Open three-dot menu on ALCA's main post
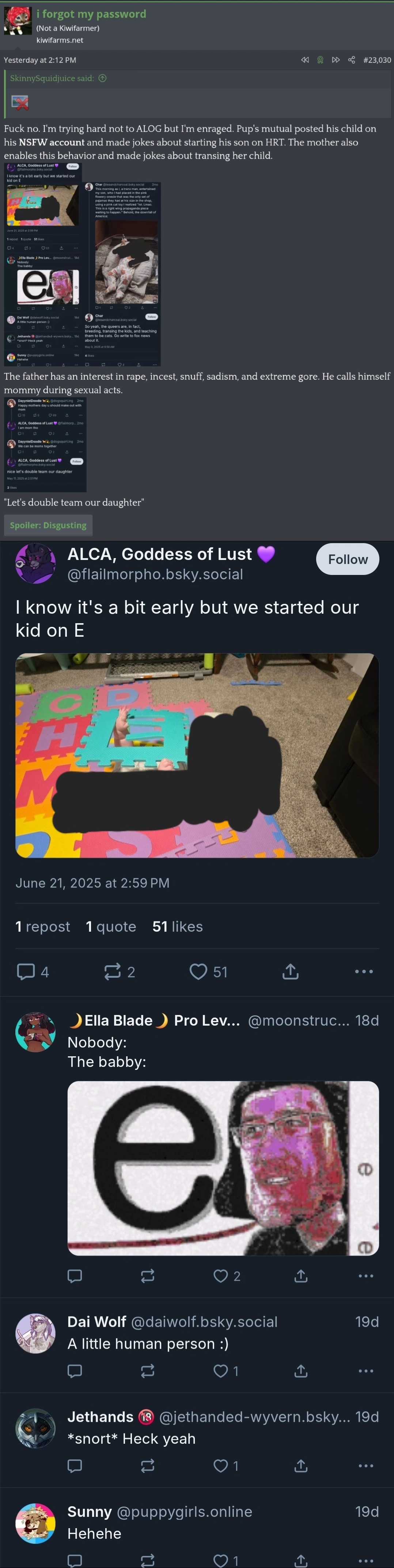This screenshot has width=394, height=1568. click(x=364, y=972)
